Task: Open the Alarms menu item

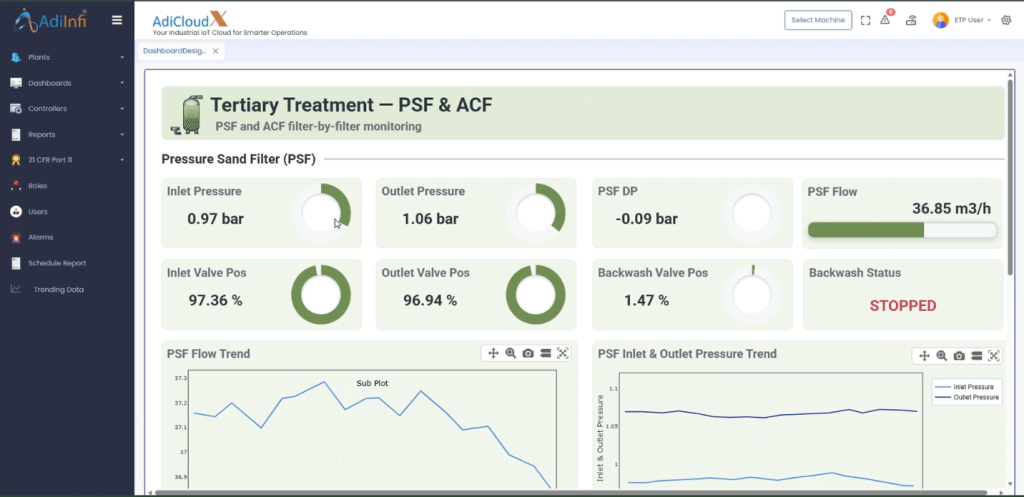Action: pyautogui.click(x=40, y=238)
